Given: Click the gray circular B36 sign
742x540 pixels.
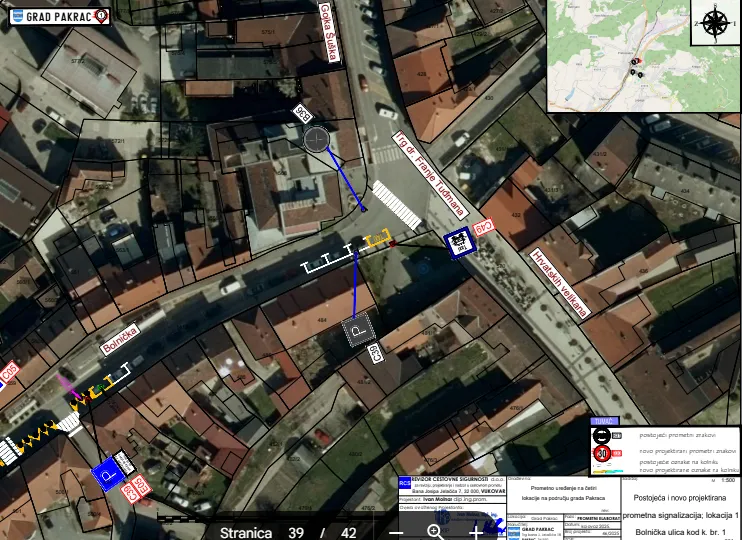Looking at the screenshot, I should tap(316, 140).
